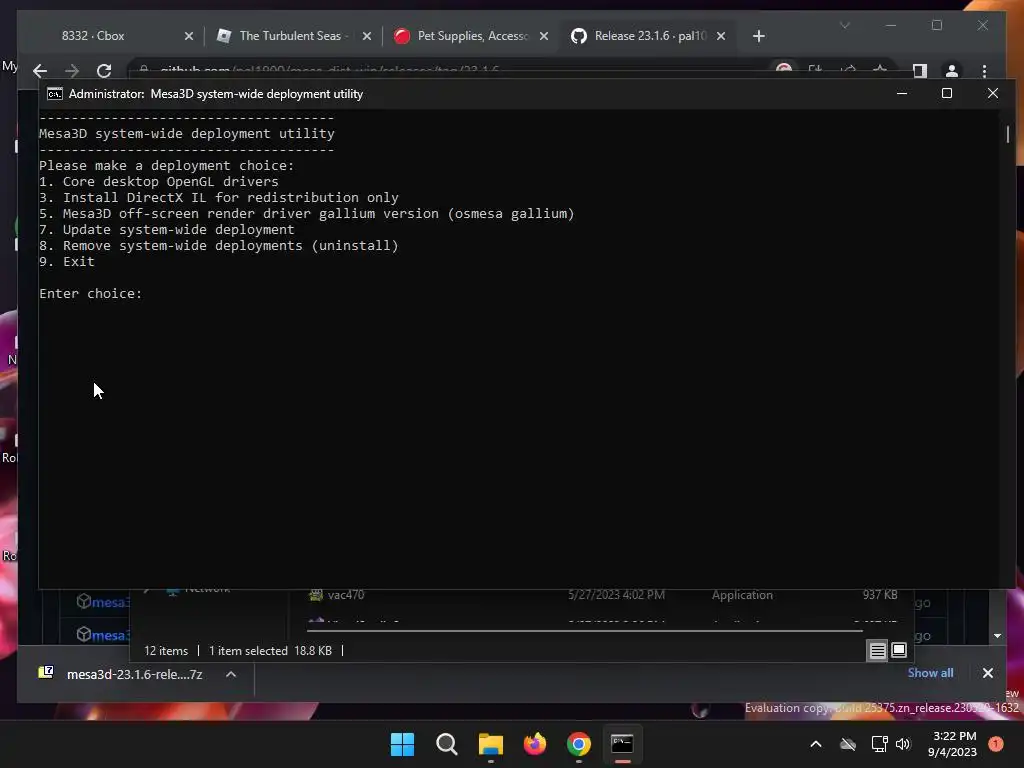This screenshot has height=768, width=1024.
Task: Click option 5 Mesa3D off-screen render driver
Action: click(x=306, y=214)
